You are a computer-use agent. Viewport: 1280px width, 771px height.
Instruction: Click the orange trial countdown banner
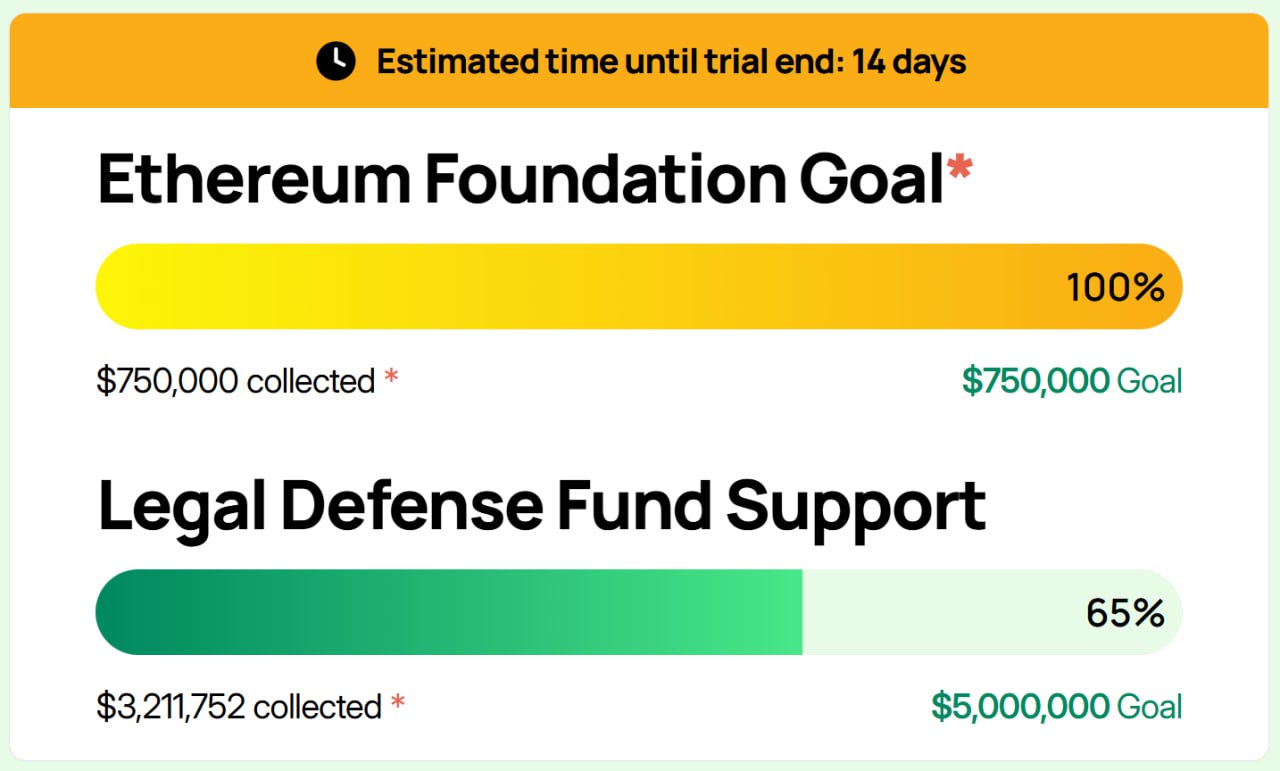(x=639, y=61)
